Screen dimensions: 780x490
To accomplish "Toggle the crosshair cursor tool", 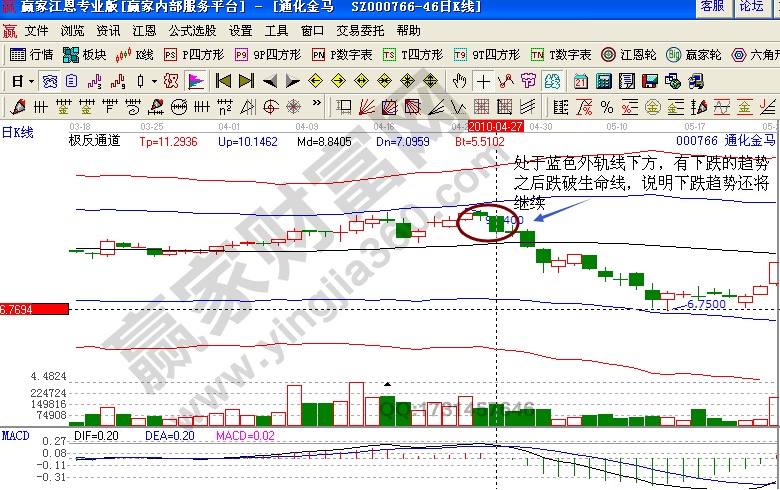I will tap(483, 80).
